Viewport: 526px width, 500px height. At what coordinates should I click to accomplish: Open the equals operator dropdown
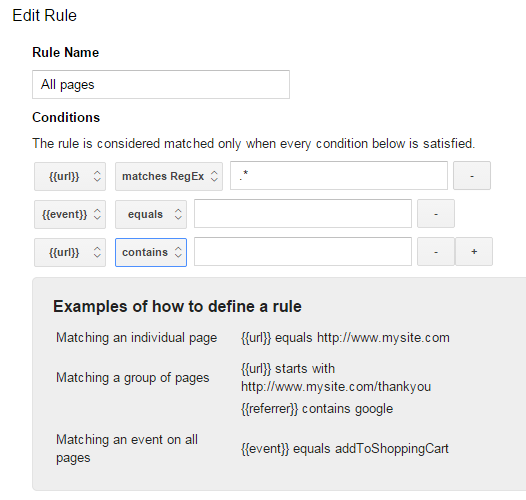tap(151, 214)
